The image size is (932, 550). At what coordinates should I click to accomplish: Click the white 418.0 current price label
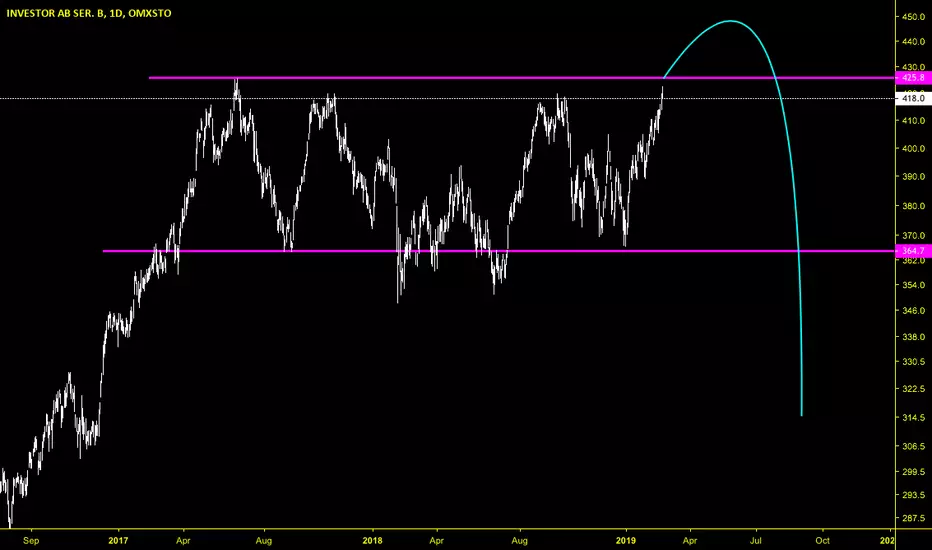[914, 98]
